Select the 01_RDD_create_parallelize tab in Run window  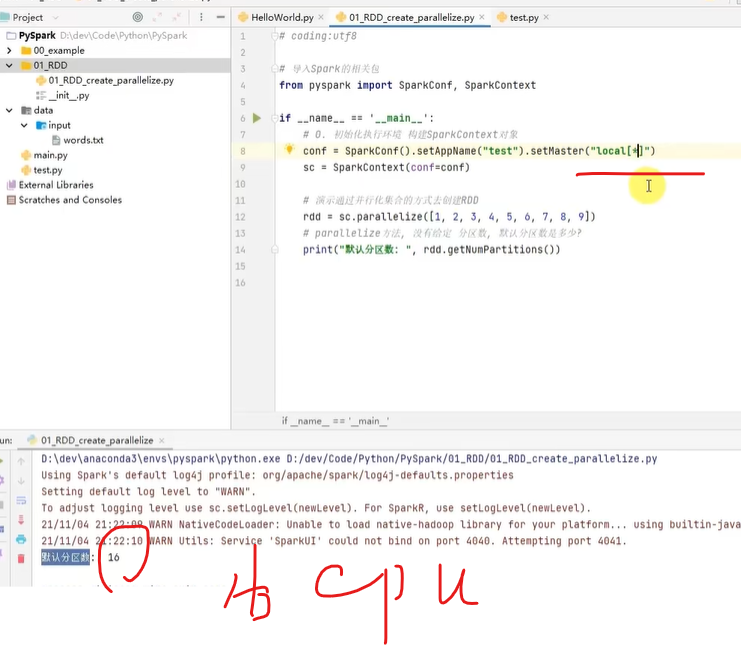[x=97, y=440]
